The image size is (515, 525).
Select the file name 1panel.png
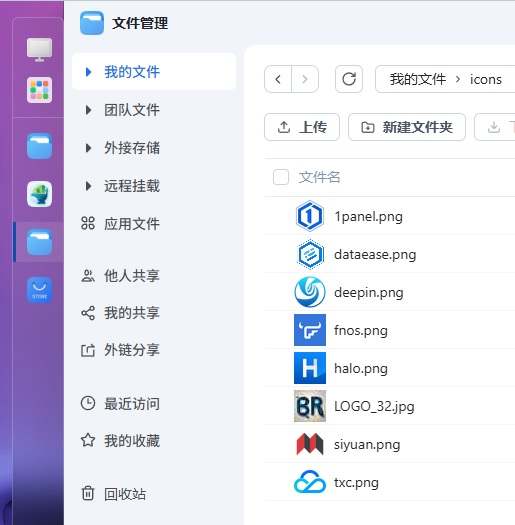(368, 217)
